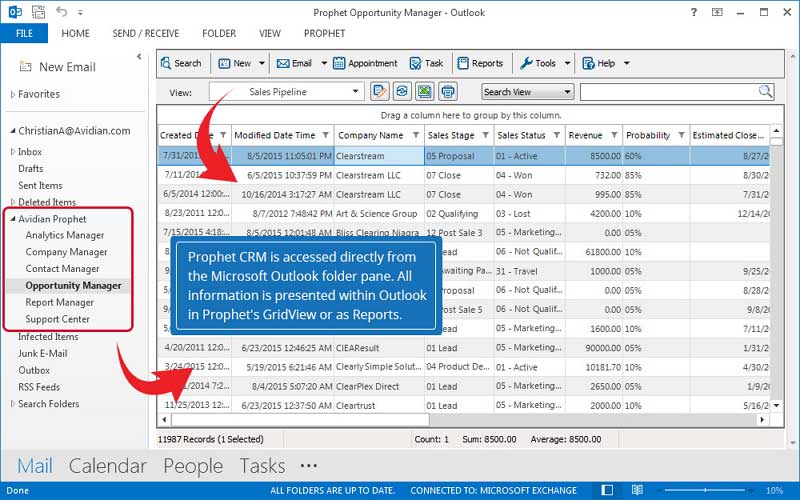
Task: Collapse the ChristianA@Avidian.com account
Action: pos(13,131)
